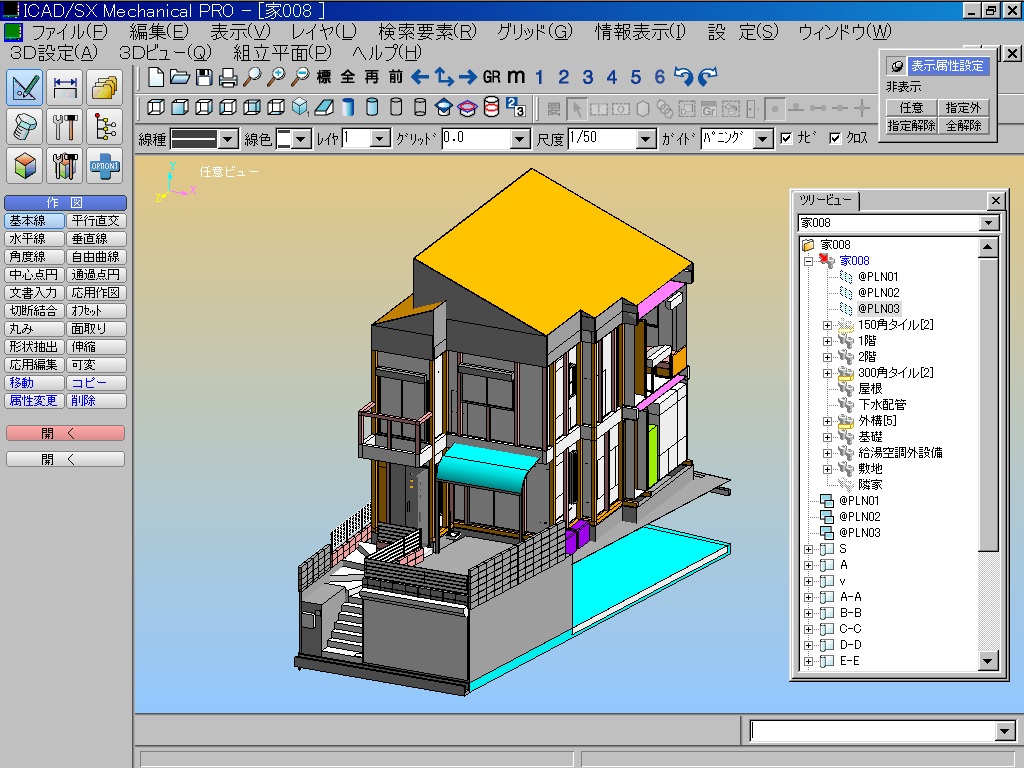Open the 線色 line color swatch
1024x768 pixels.
click(x=284, y=139)
